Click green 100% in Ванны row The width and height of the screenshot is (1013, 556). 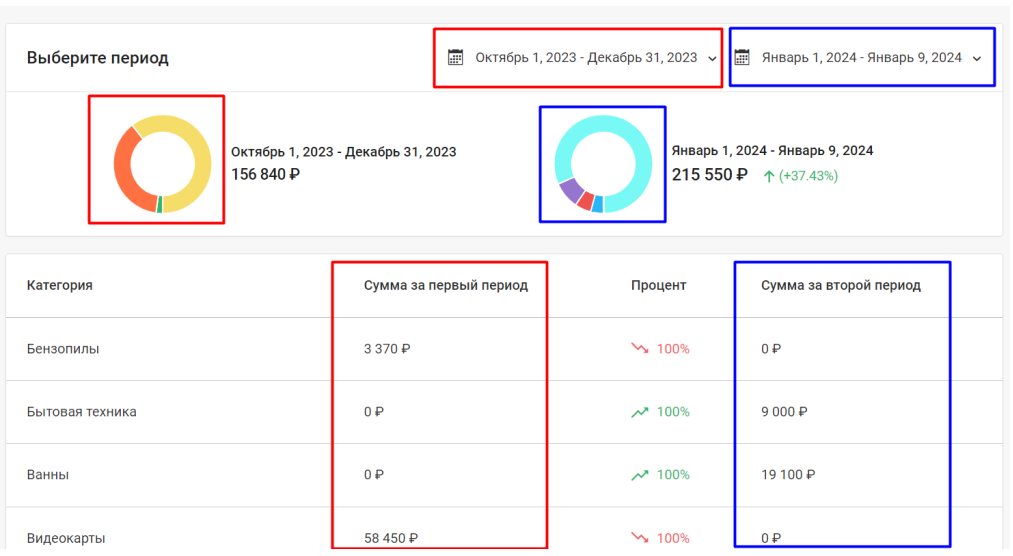[x=673, y=475]
